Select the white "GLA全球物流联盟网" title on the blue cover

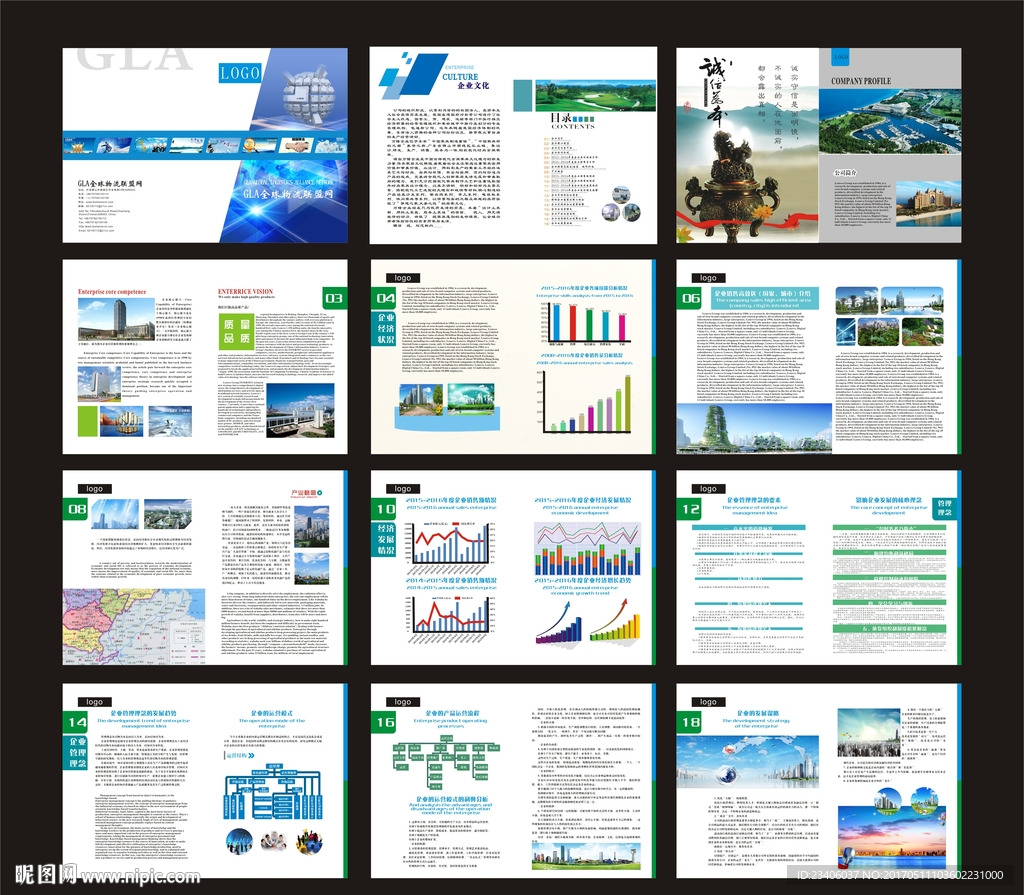pos(288,195)
